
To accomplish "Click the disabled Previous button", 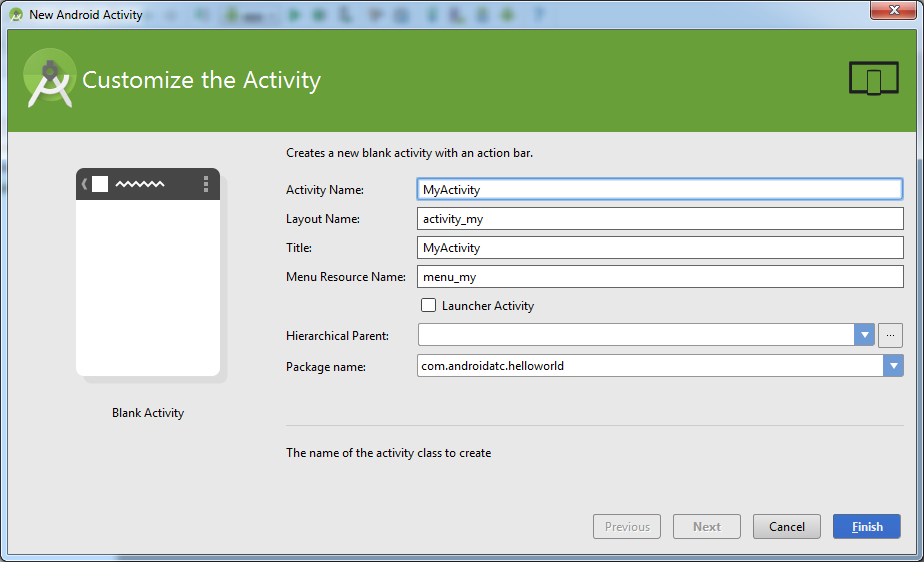I will [626, 527].
